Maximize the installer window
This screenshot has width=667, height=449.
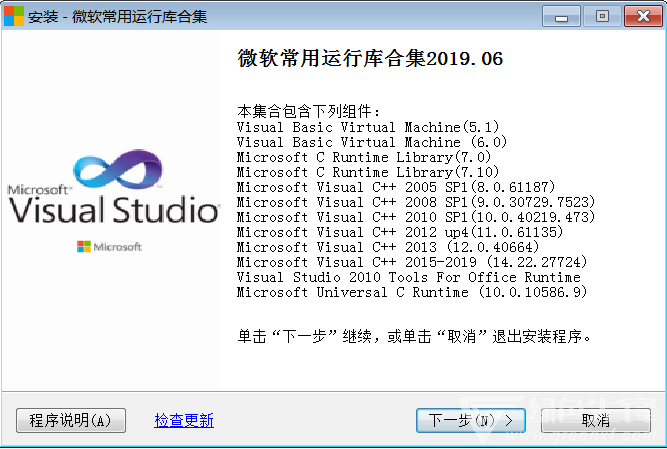[602, 17]
